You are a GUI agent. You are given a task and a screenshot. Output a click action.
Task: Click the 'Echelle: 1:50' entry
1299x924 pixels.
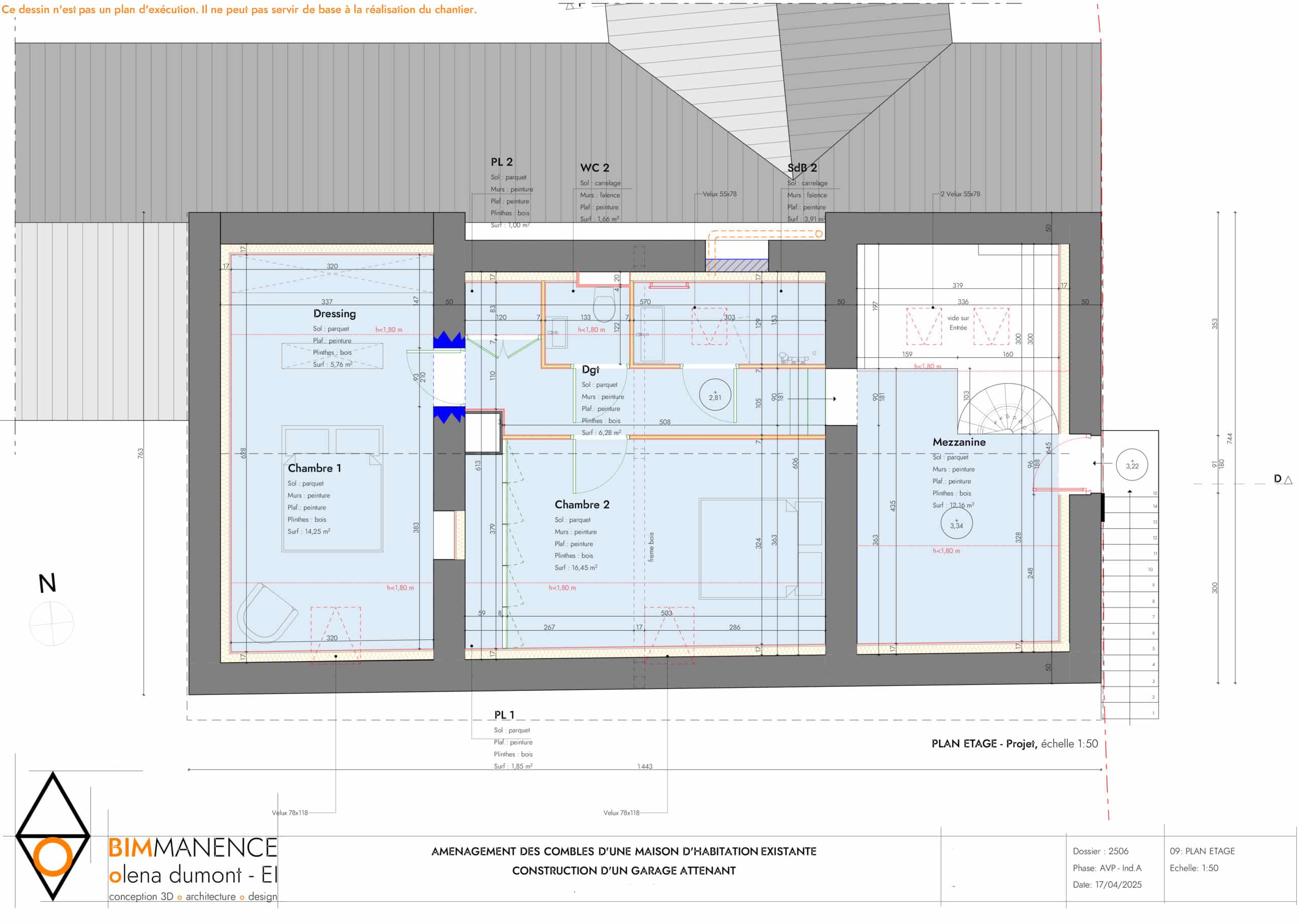[x=1194, y=868]
